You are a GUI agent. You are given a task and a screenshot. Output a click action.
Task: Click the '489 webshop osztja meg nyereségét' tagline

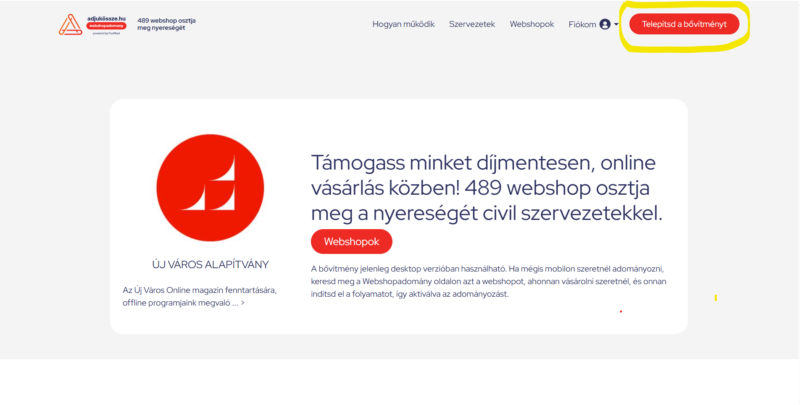166,24
